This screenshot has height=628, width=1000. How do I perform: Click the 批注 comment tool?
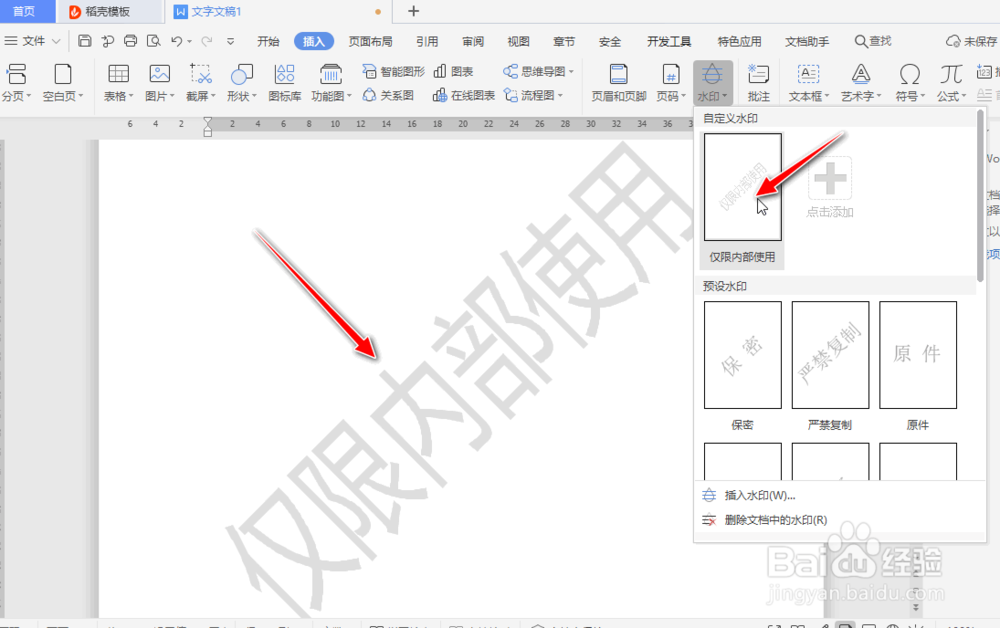(758, 82)
